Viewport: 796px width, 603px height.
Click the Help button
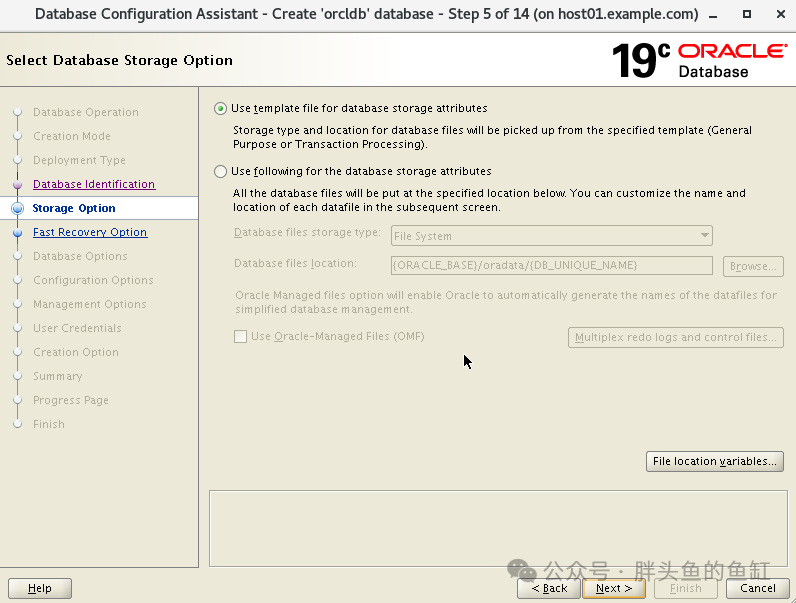pos(40,588)
